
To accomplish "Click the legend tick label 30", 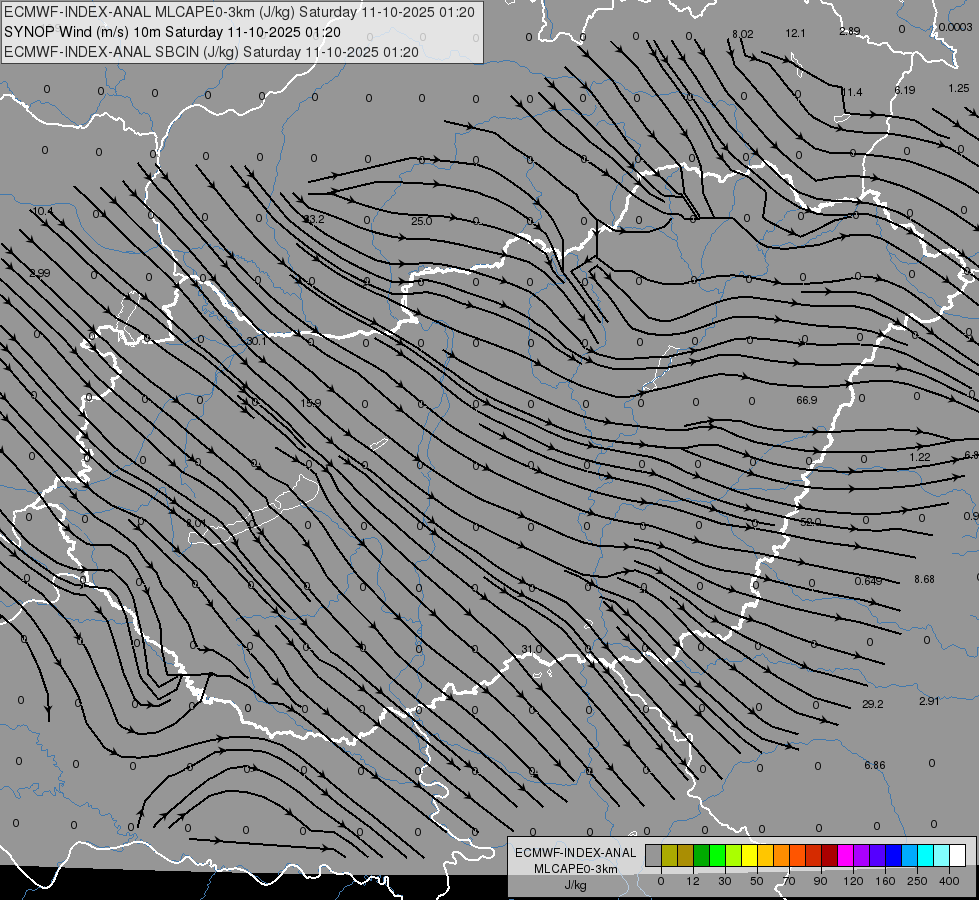I will 724,881.
